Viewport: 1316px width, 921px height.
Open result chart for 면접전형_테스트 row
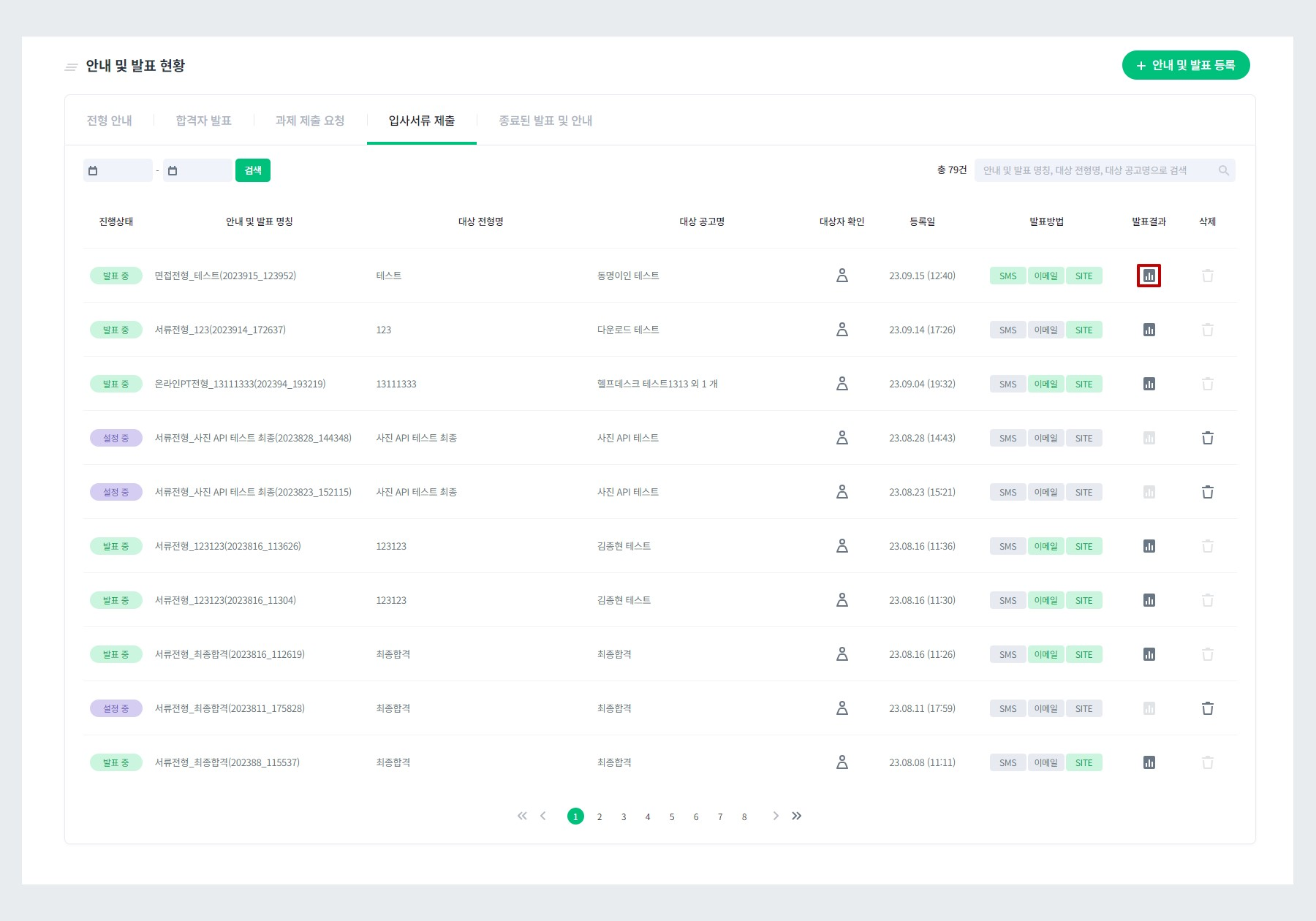click(1149, 276)
